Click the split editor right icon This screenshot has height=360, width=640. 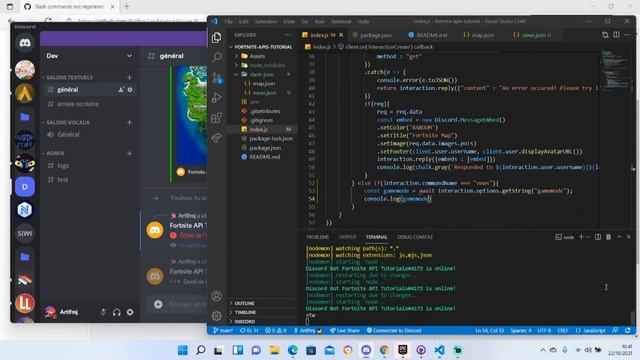[x=616, y=35]
